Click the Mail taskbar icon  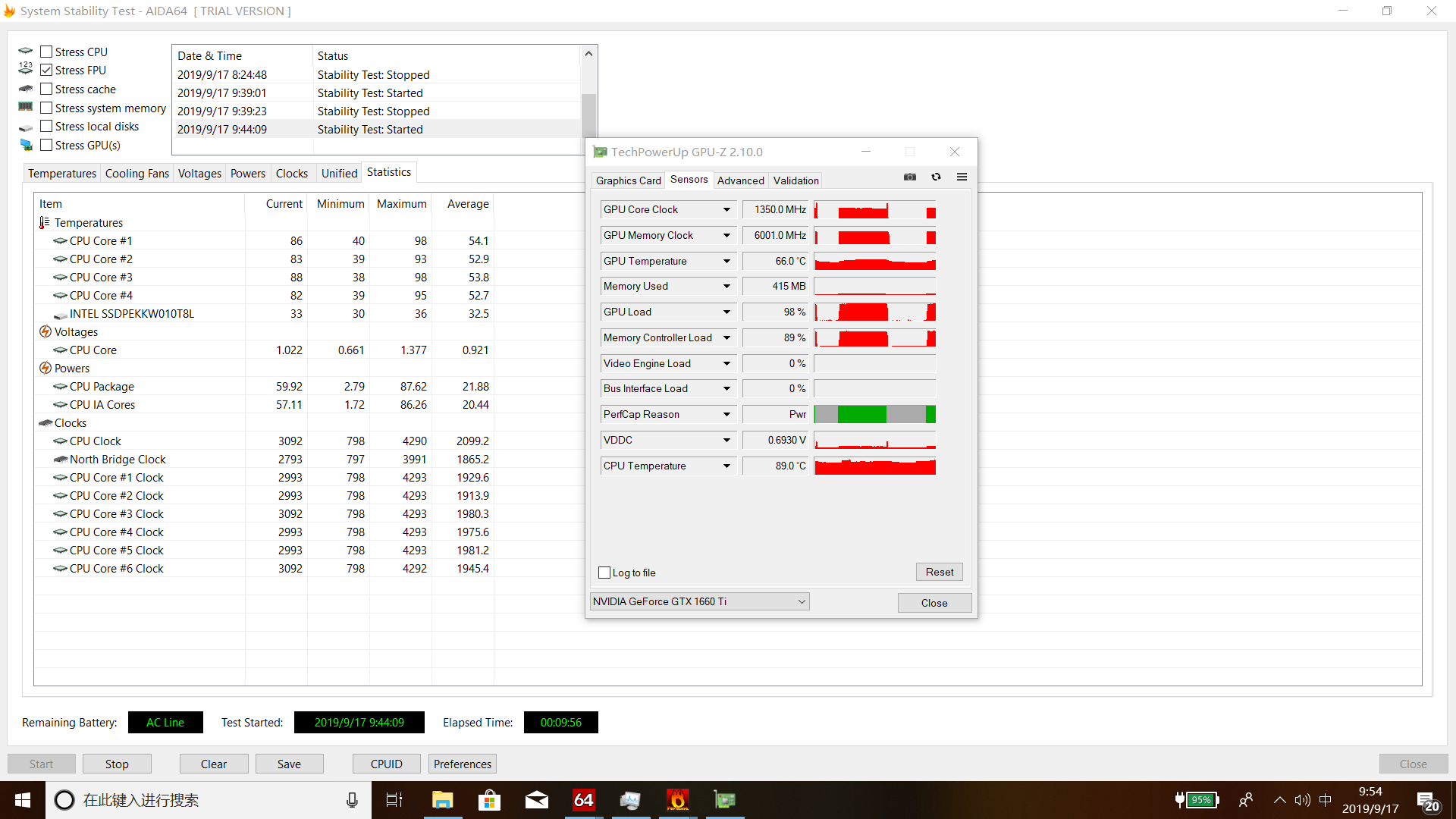[x=536, y=800]
